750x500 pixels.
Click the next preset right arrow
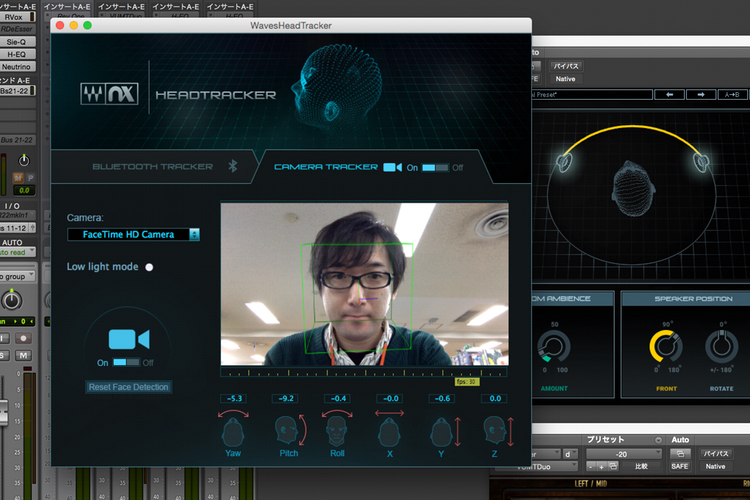(x=701, y=94)
